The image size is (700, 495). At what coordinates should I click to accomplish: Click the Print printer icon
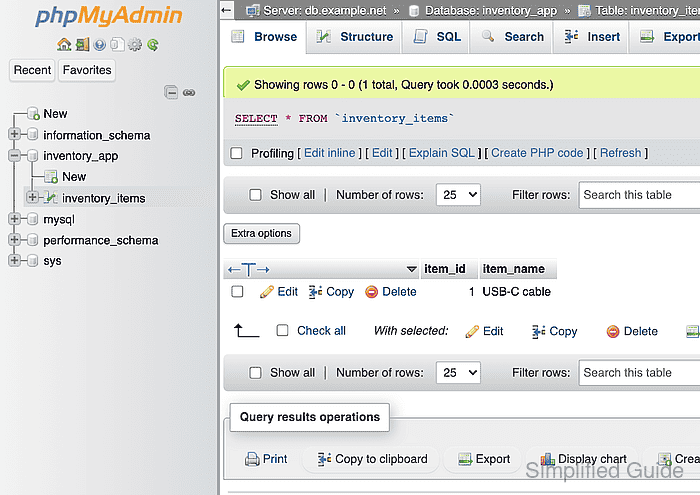pyautogui.click(x=252, y=459)
